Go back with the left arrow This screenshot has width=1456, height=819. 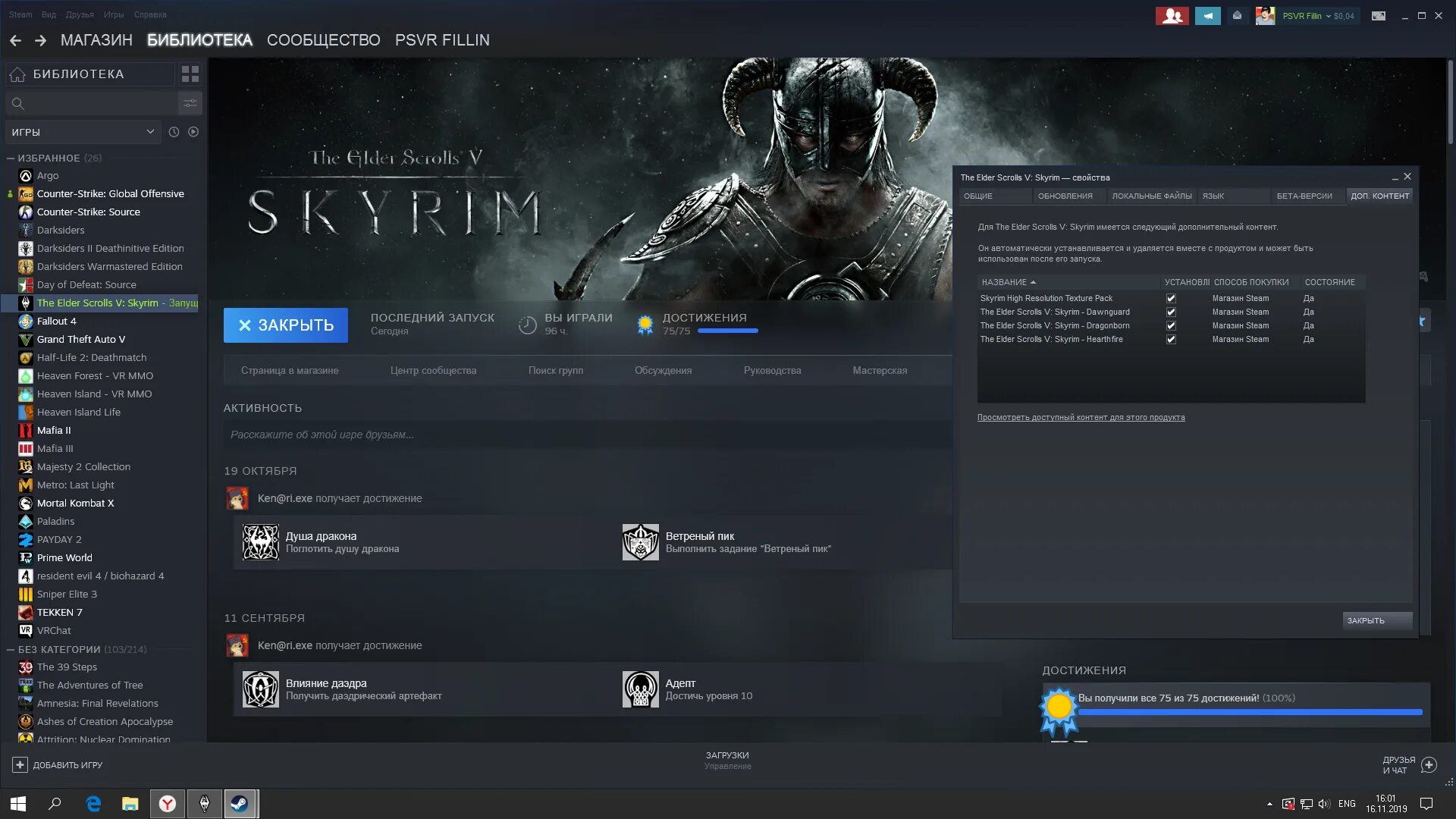click(15, 40)
